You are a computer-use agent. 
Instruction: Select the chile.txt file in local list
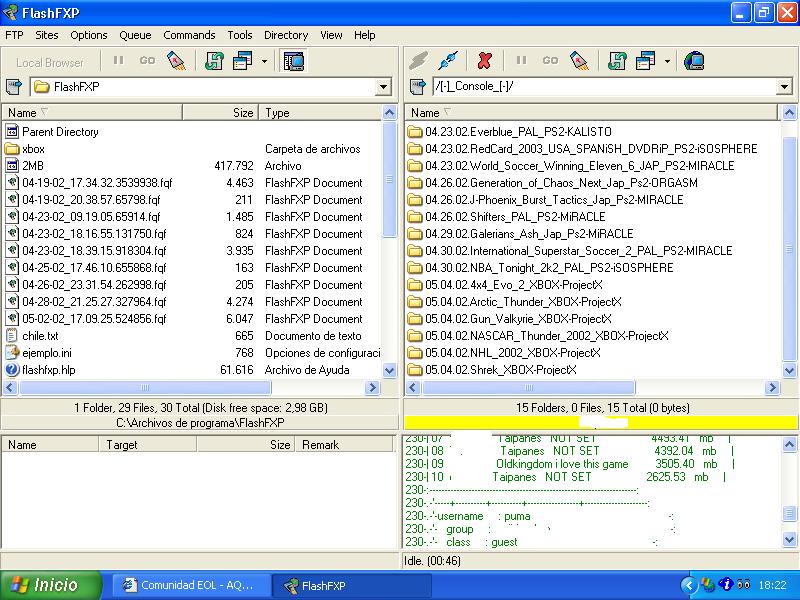[40, 336]
